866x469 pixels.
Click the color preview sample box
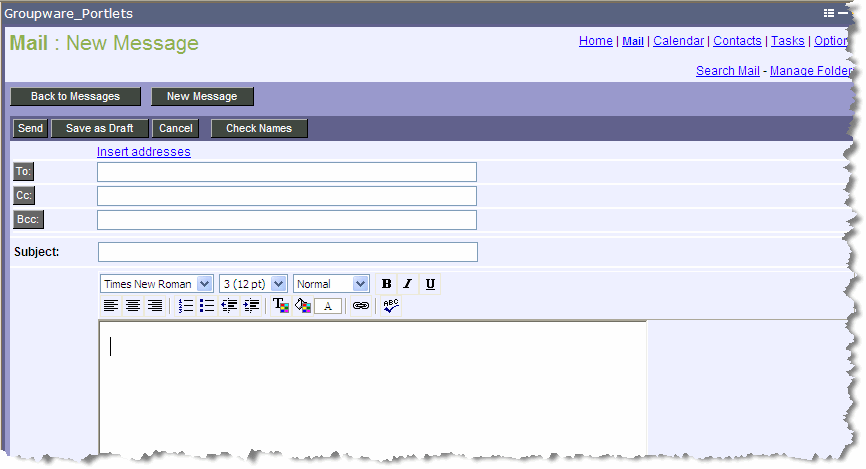tap(328, 306)
